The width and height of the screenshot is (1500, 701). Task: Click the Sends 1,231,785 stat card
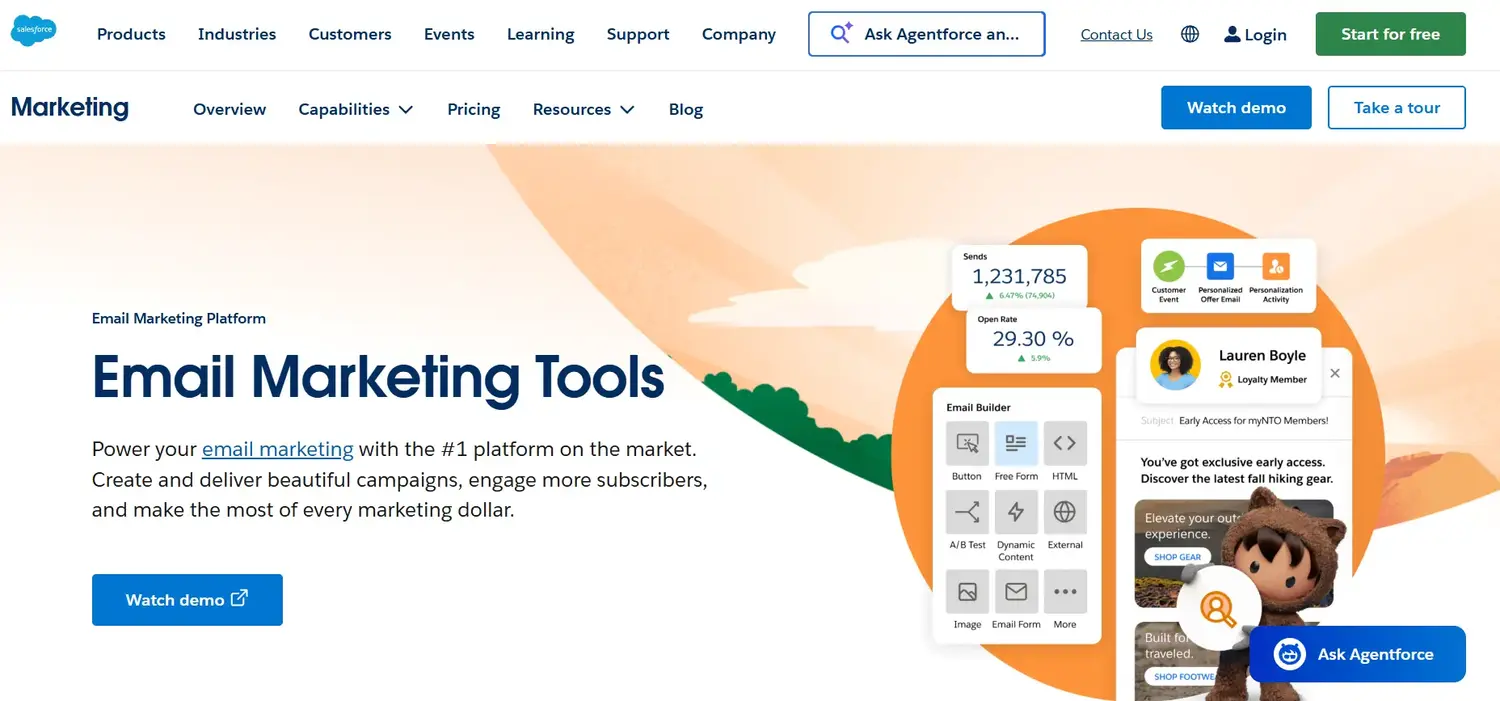(1019, 277)
